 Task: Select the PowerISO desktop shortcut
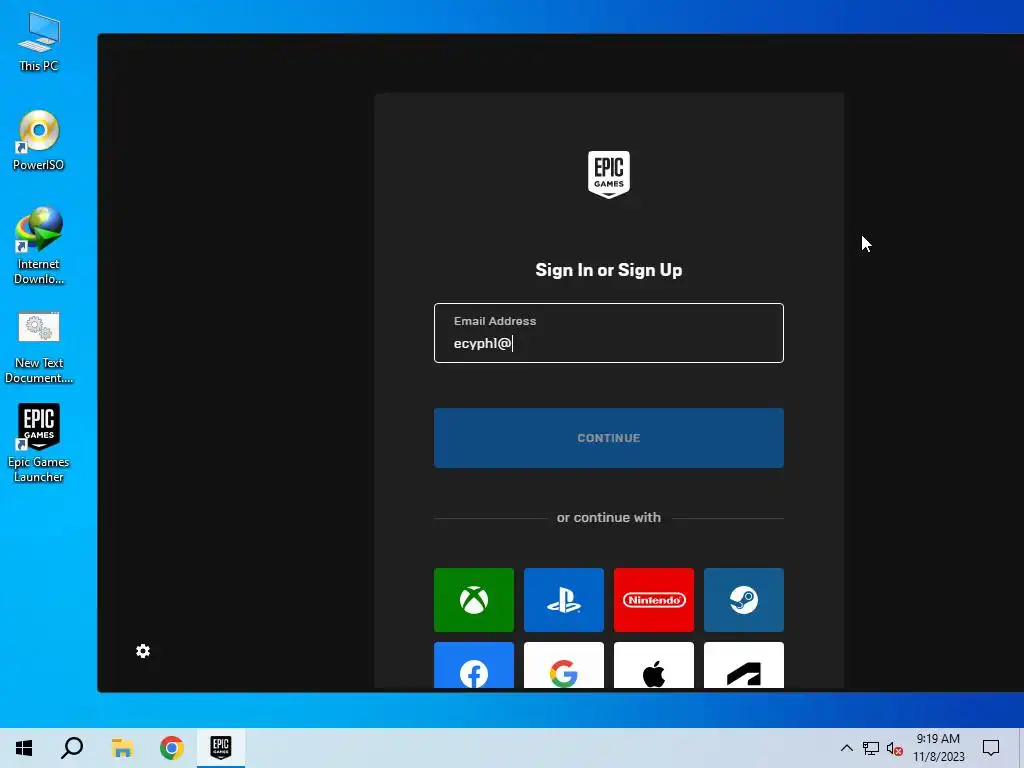coord(39,140)
